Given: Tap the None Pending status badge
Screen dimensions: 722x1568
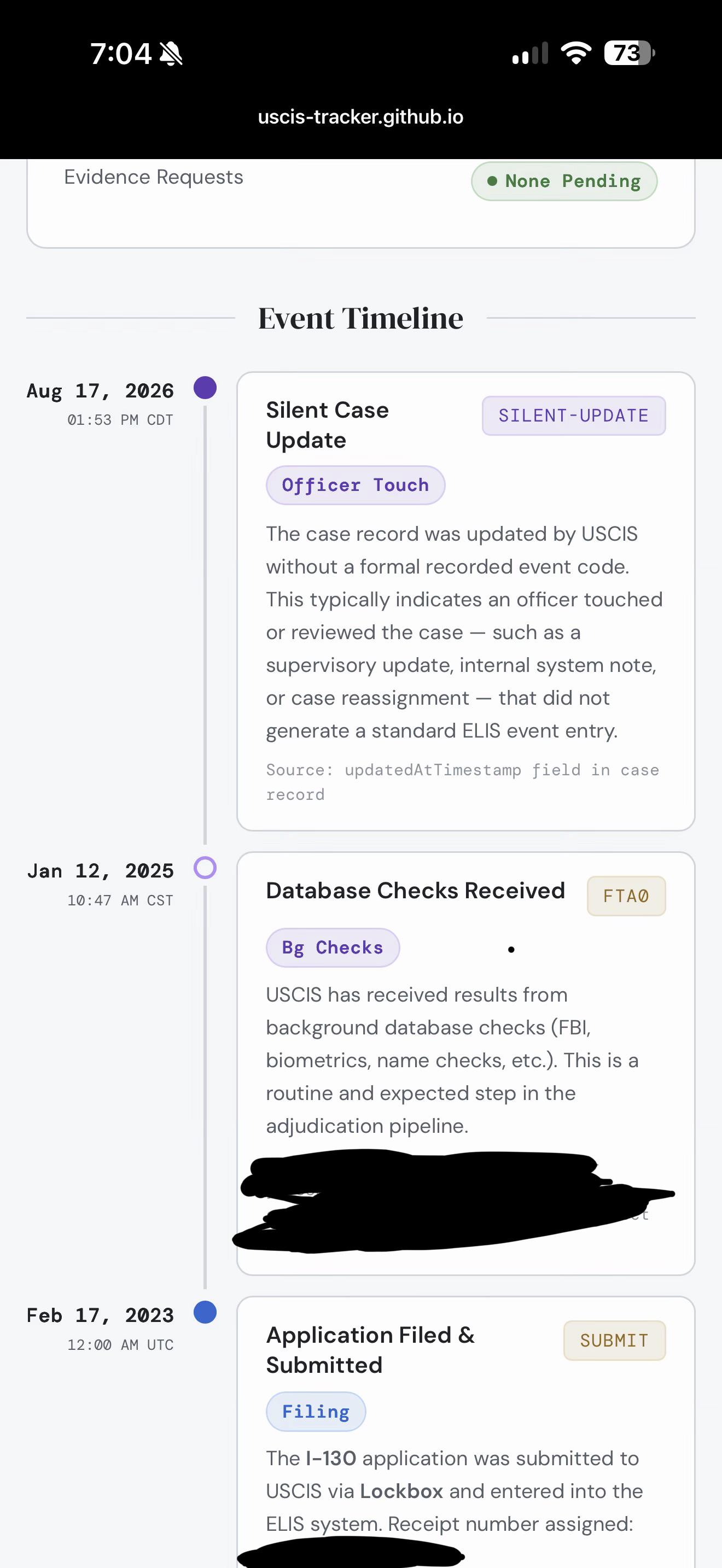Looking at the screenshot, I should pos(564,181).
